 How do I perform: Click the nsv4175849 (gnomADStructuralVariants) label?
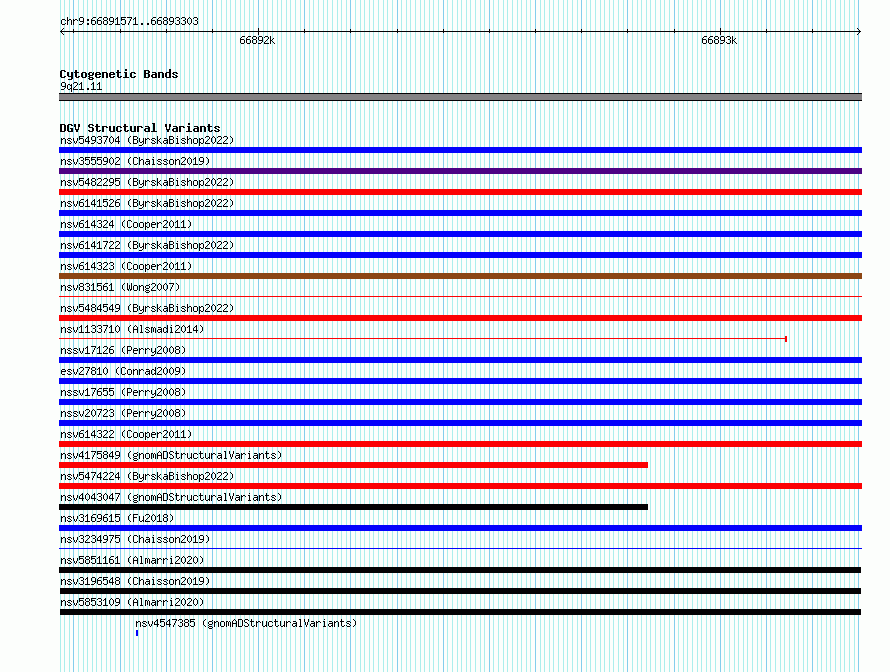point(171,455)
